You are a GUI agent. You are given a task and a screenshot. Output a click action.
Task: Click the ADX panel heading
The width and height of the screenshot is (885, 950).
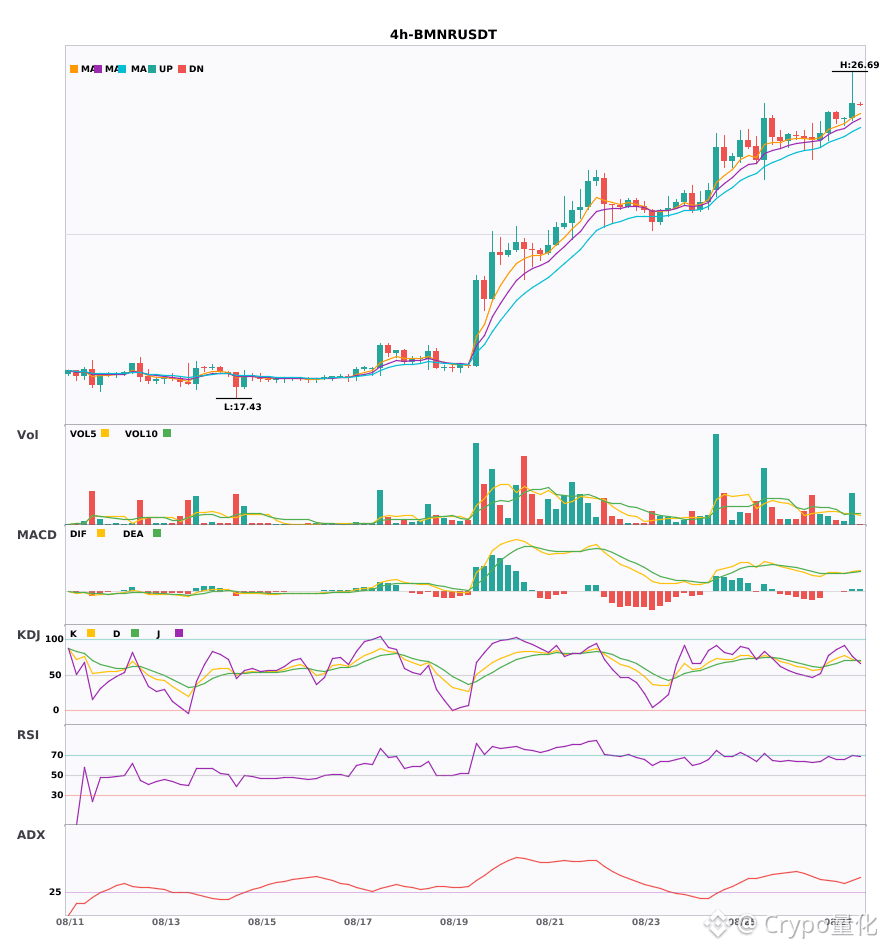tap(31, 835)
